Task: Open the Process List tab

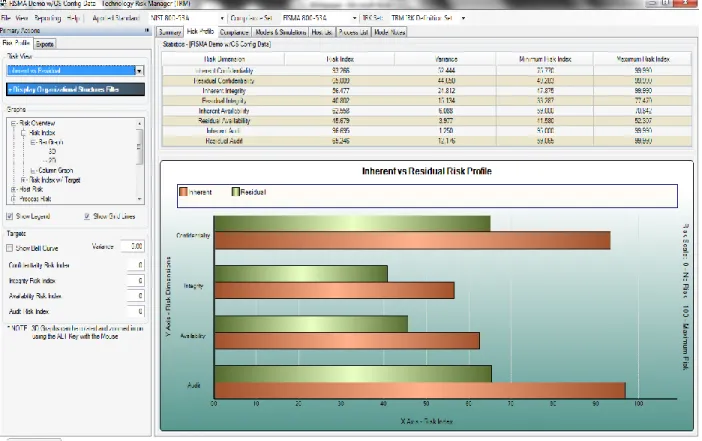Action: [x=353, y=32]
